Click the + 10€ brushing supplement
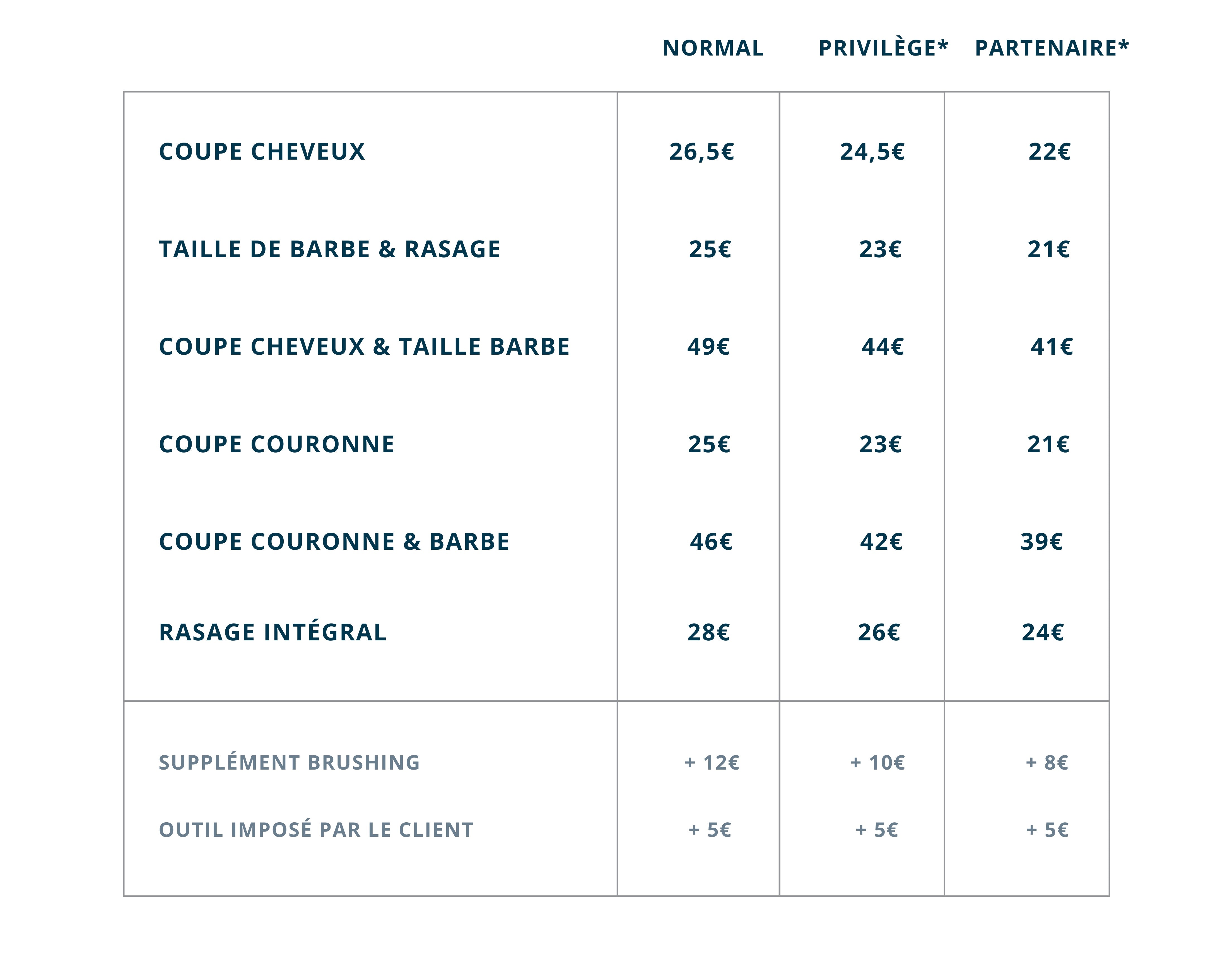Viewport: 1232px width, 961px height. click(x=877, y=762)
